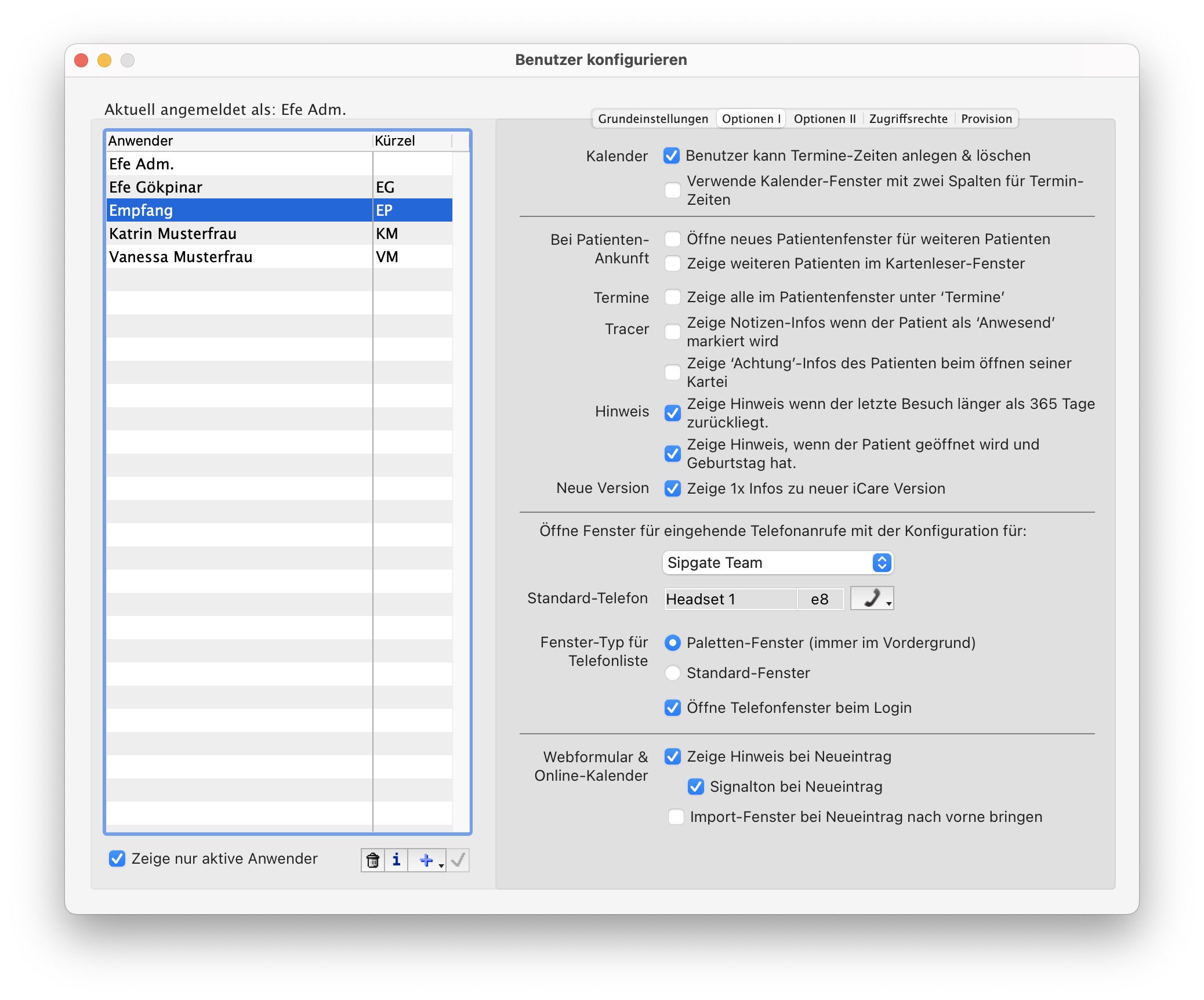Open the Sipgate Team configuration dropdown
The image size is (1204, 1000).
777,563
